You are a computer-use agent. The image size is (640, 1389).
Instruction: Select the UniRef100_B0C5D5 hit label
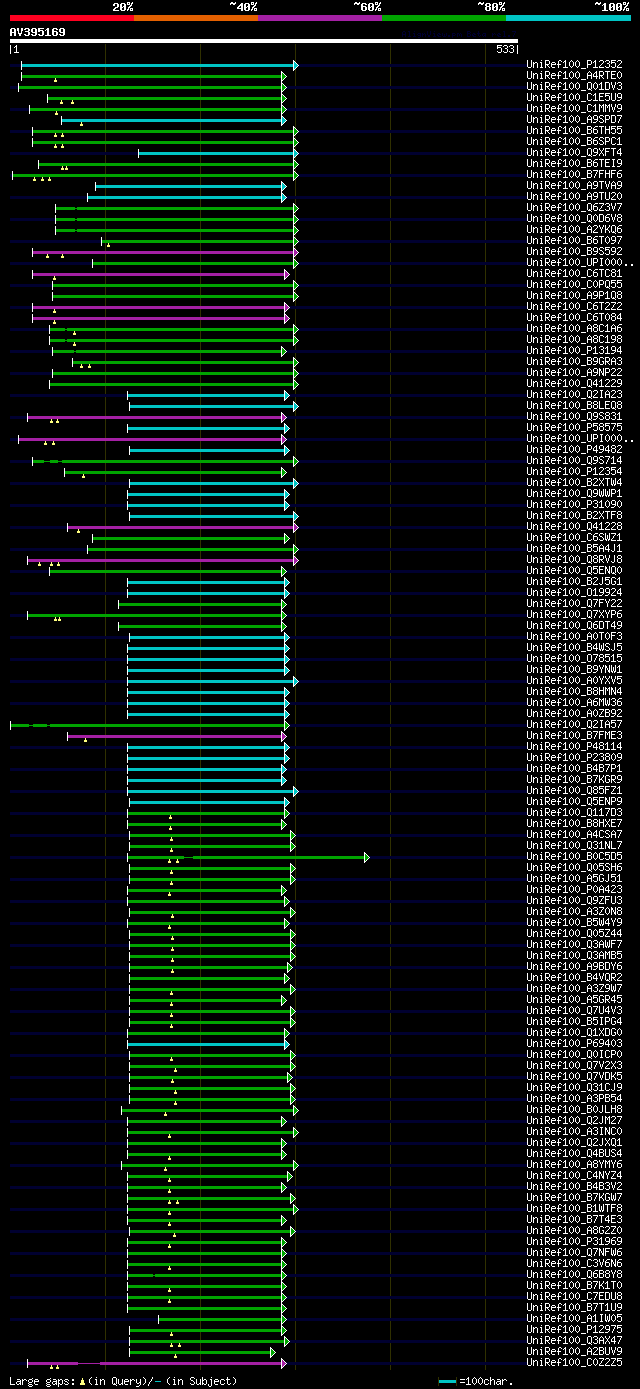point(574,857)
